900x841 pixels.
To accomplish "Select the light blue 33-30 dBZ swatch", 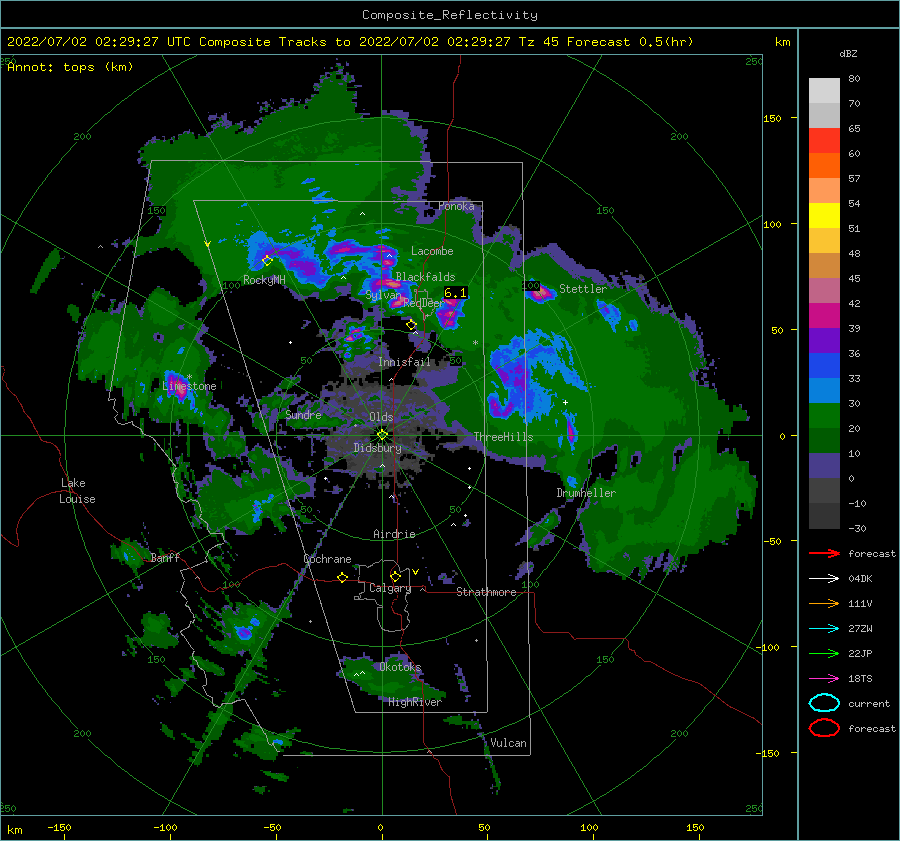I will (824, 390).
